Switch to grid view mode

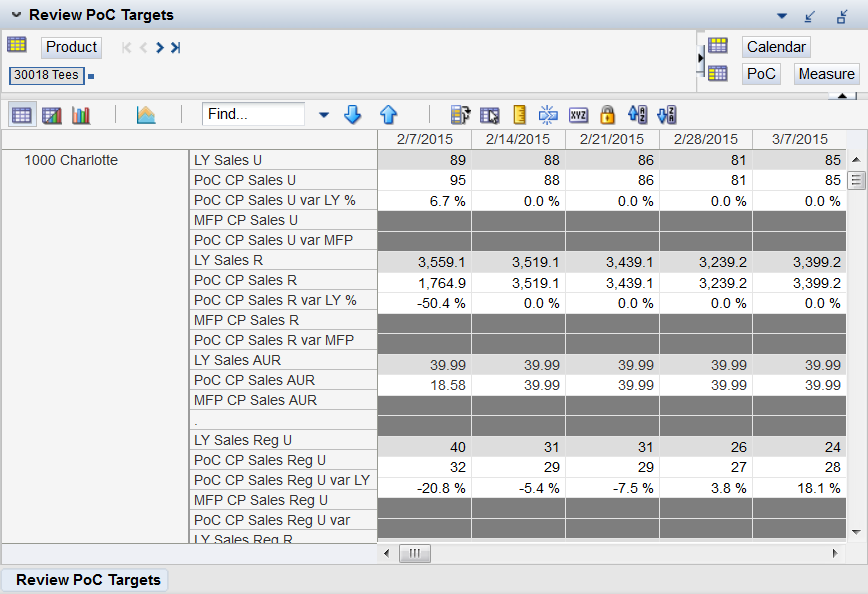click(21, 115)
